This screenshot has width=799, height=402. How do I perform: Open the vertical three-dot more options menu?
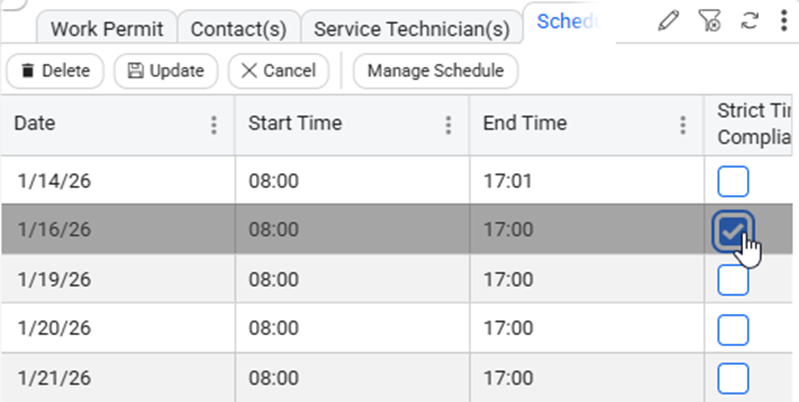[x=783, y=21]
